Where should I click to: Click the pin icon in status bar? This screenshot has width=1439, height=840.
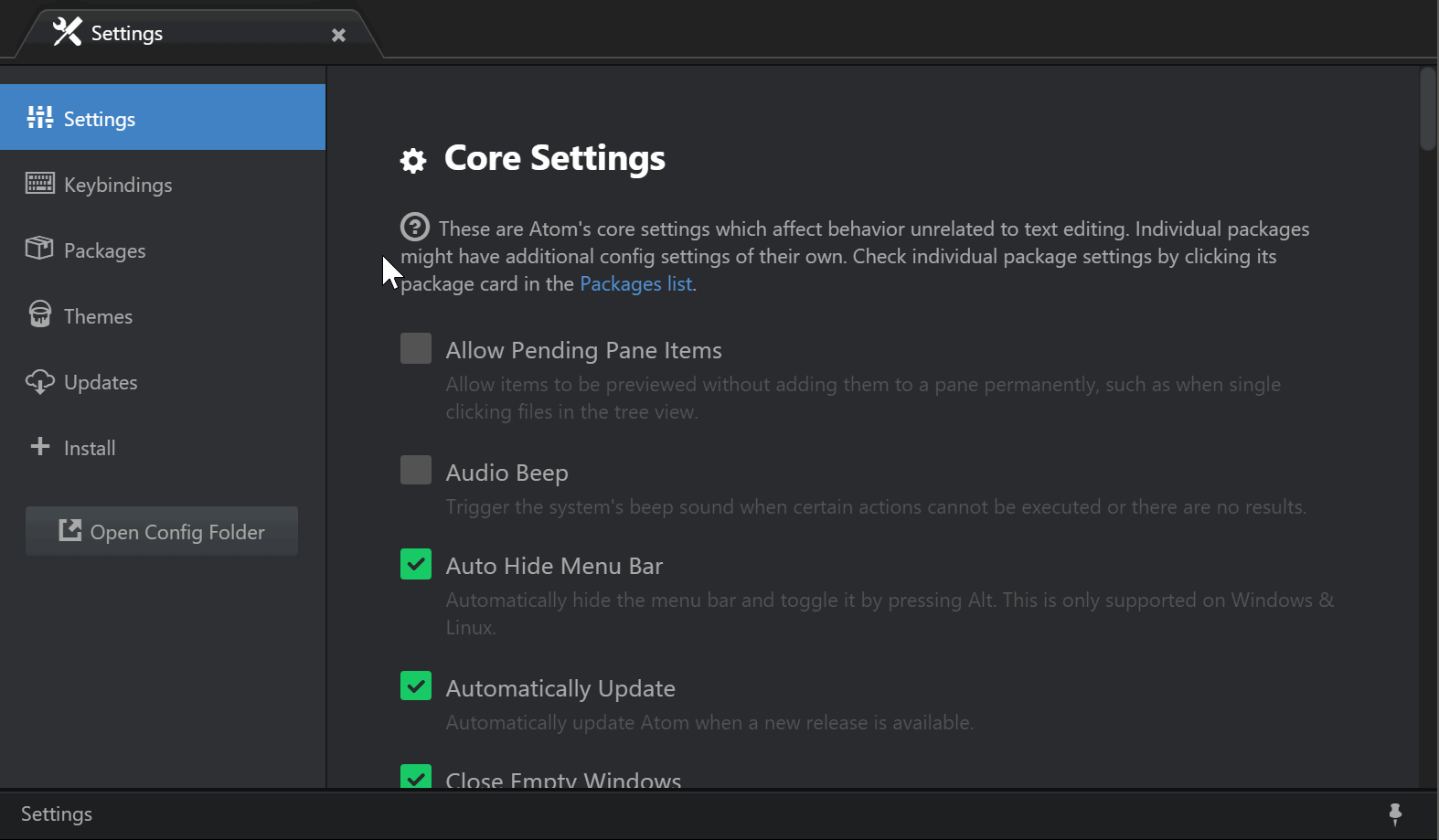point(1395,813)
